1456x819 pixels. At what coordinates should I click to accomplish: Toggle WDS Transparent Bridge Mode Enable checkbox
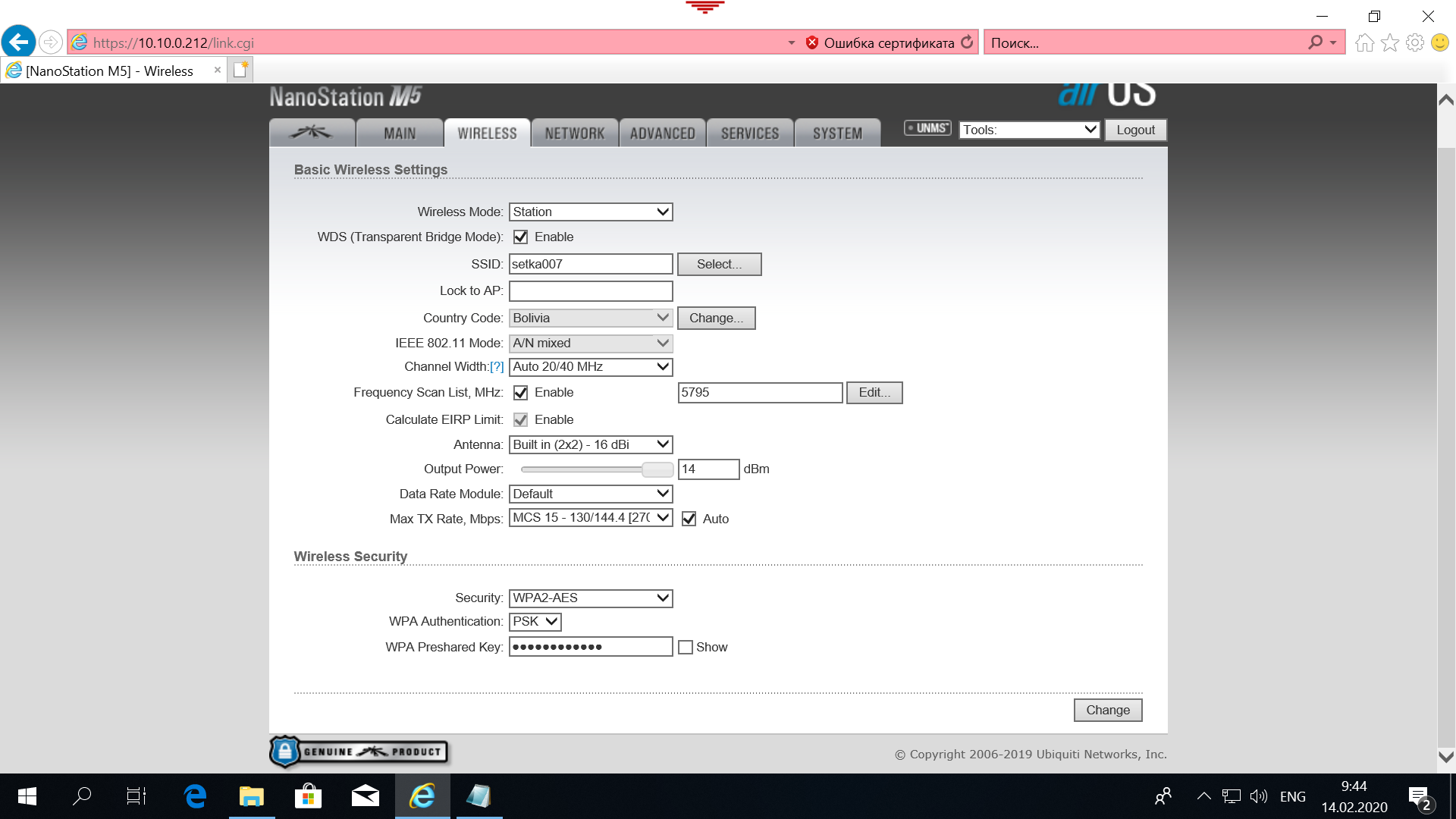tap(520, 237)
